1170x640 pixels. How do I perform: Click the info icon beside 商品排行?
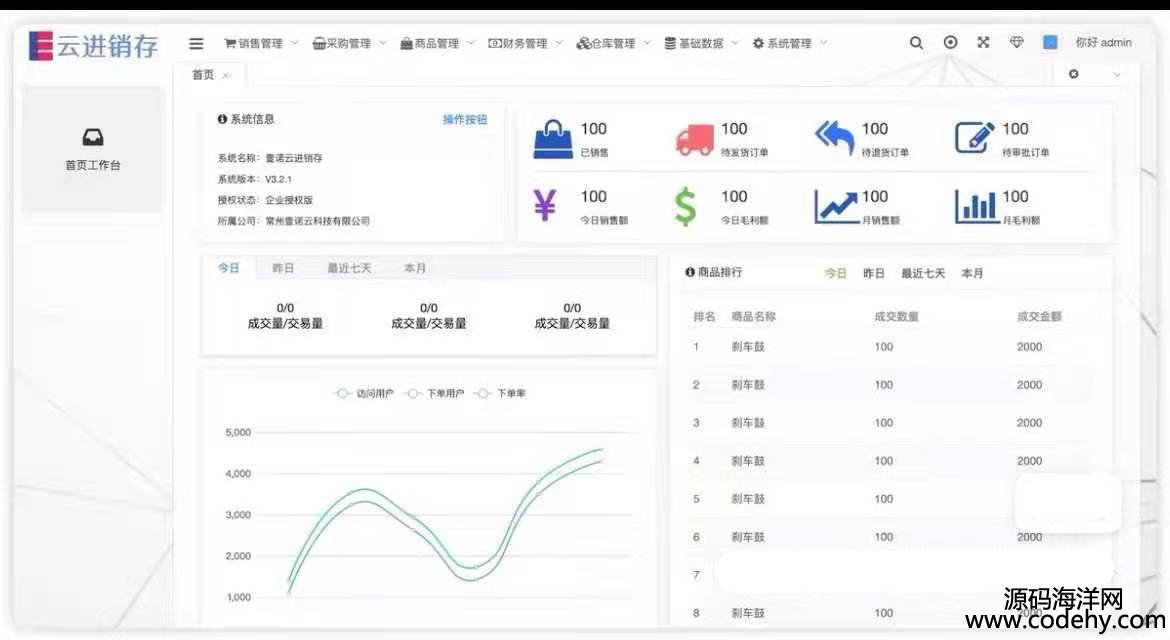point(689,272)
